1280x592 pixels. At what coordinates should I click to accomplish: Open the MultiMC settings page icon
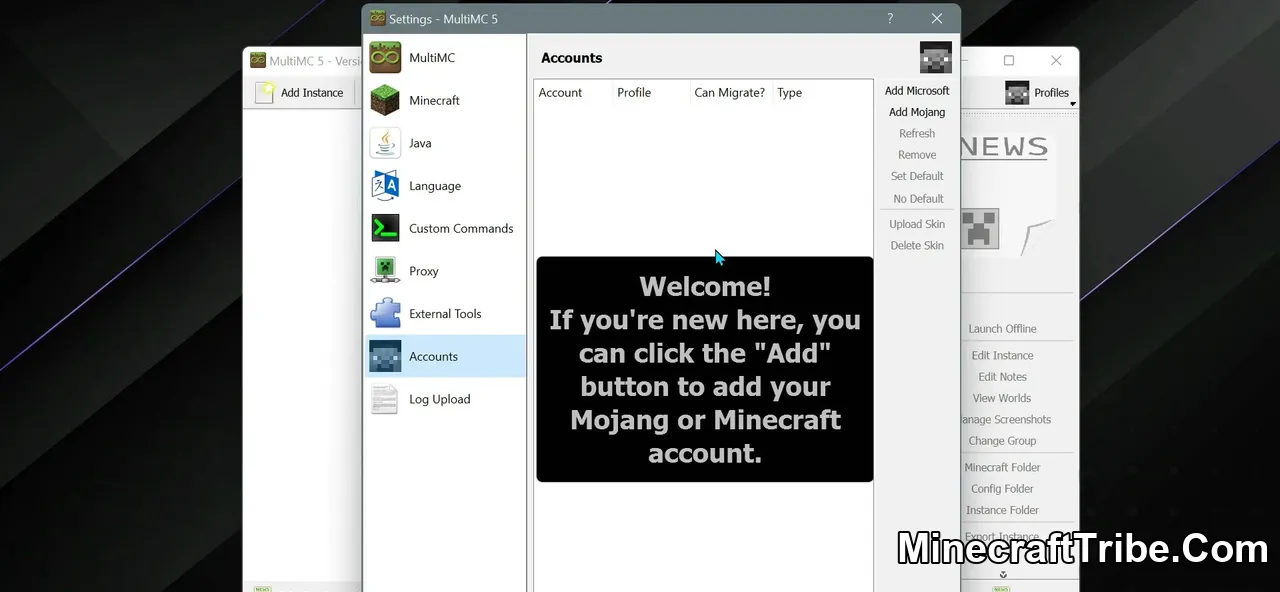[x=385, y=58]
